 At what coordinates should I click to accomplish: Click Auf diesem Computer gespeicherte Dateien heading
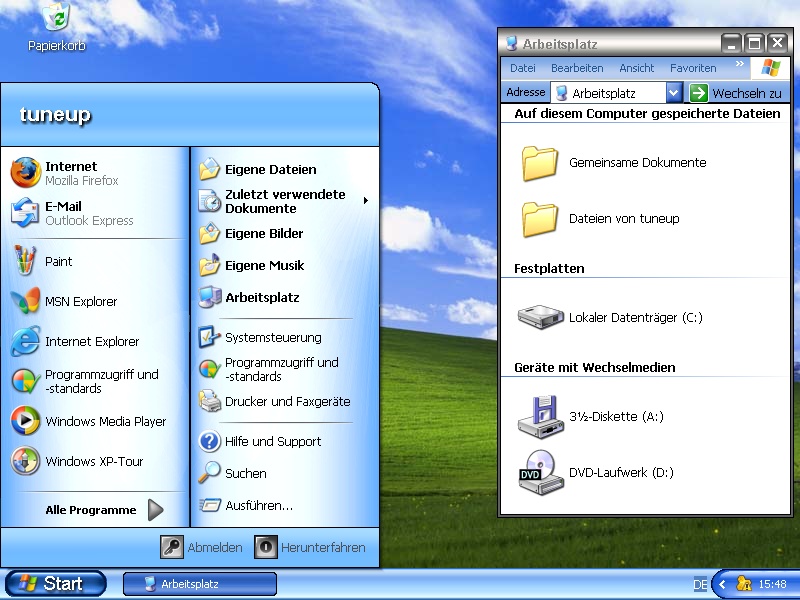(x=647, y=113)
